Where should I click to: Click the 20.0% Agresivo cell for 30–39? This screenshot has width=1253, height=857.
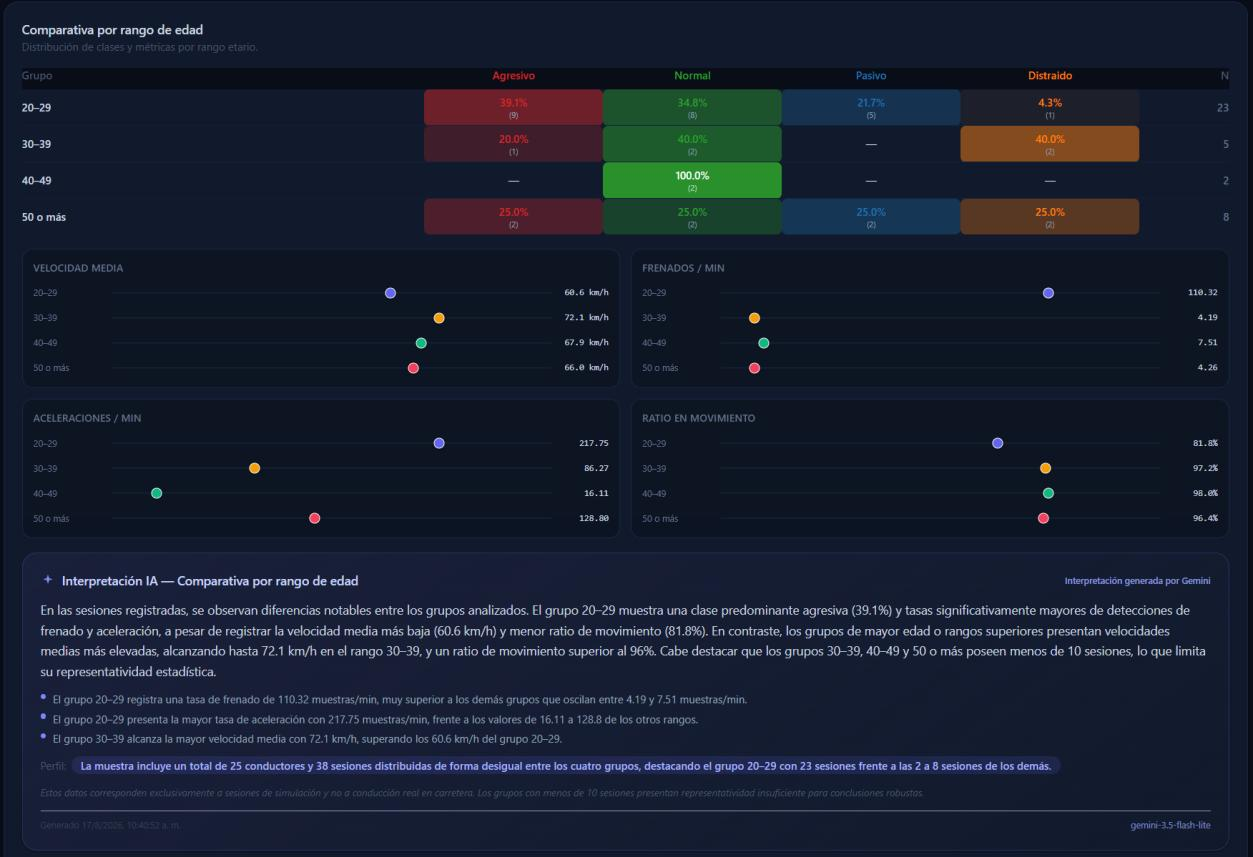[x=513, y=144]
